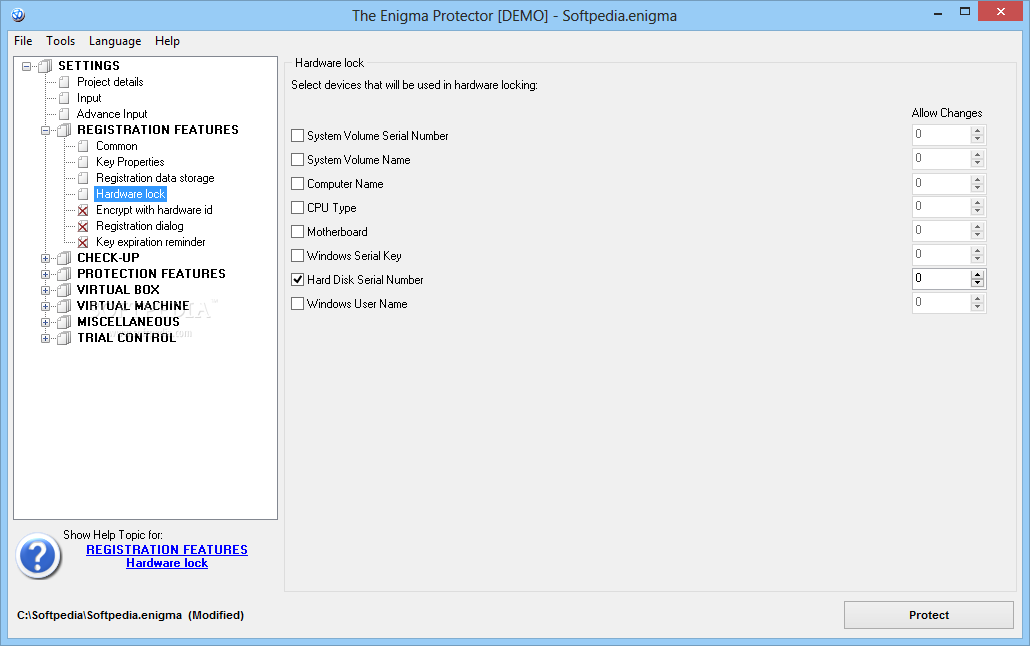Image resolution: width=1030 pixels, height=646 pixels.
Task: Open the Help menu
Action: click(x=168, y=41)
